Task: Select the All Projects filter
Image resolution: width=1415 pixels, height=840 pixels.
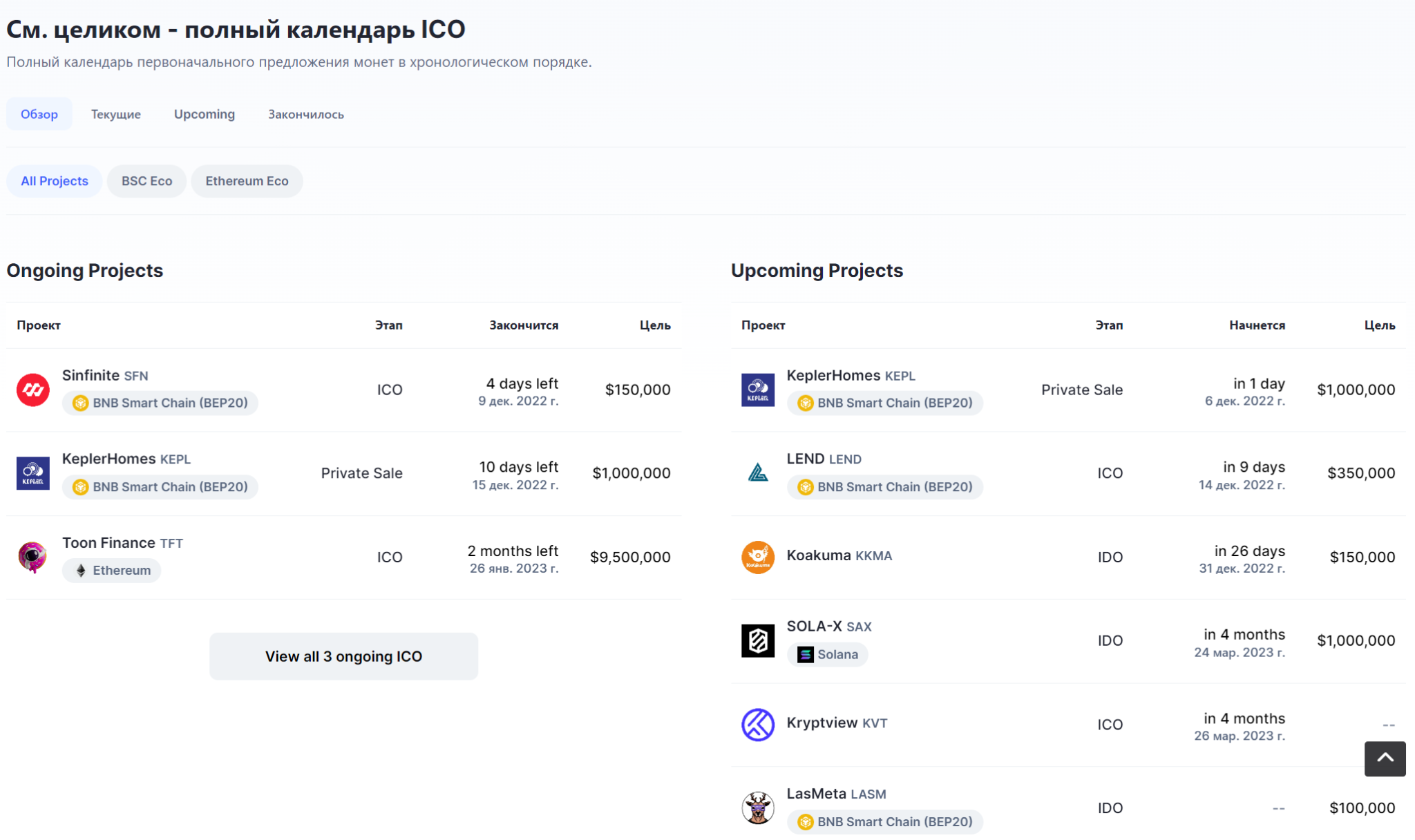Action: (x=54, y=181)
